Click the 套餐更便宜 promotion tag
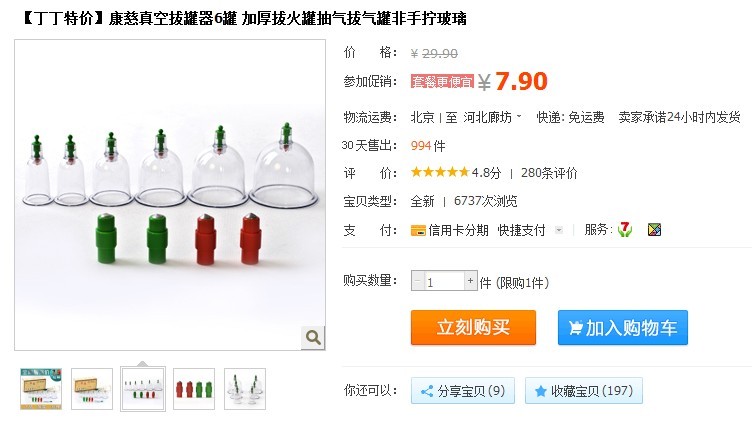 point(442,82)
